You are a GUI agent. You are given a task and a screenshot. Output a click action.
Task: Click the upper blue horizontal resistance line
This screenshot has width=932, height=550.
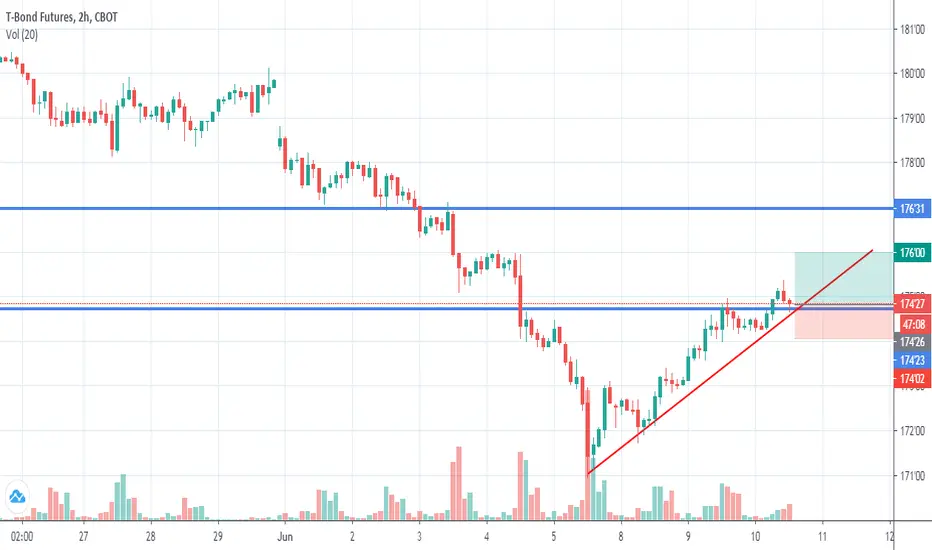point(446,209)
